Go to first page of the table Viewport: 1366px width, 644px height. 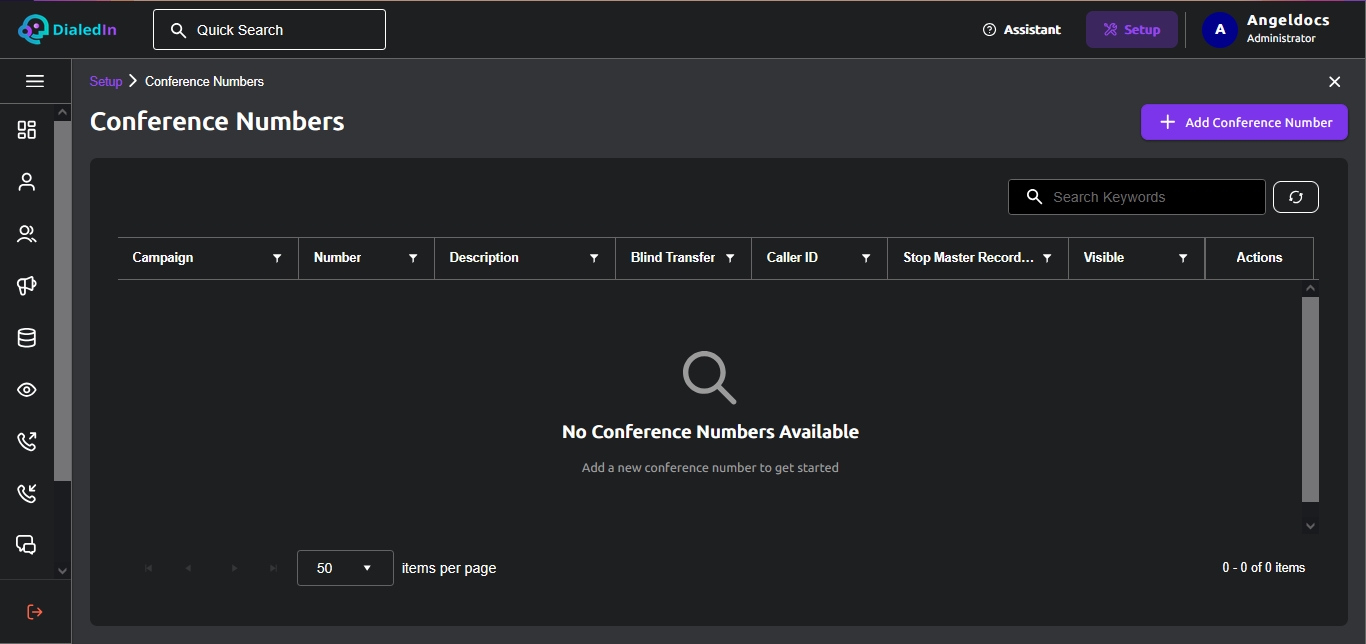click(149, 568)
